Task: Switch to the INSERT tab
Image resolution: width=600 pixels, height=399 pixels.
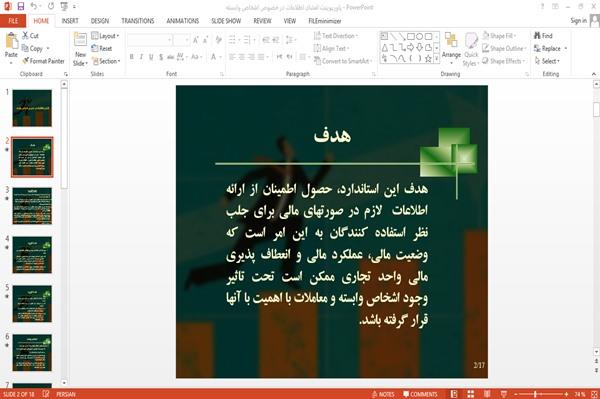Action: coord(70,21)
